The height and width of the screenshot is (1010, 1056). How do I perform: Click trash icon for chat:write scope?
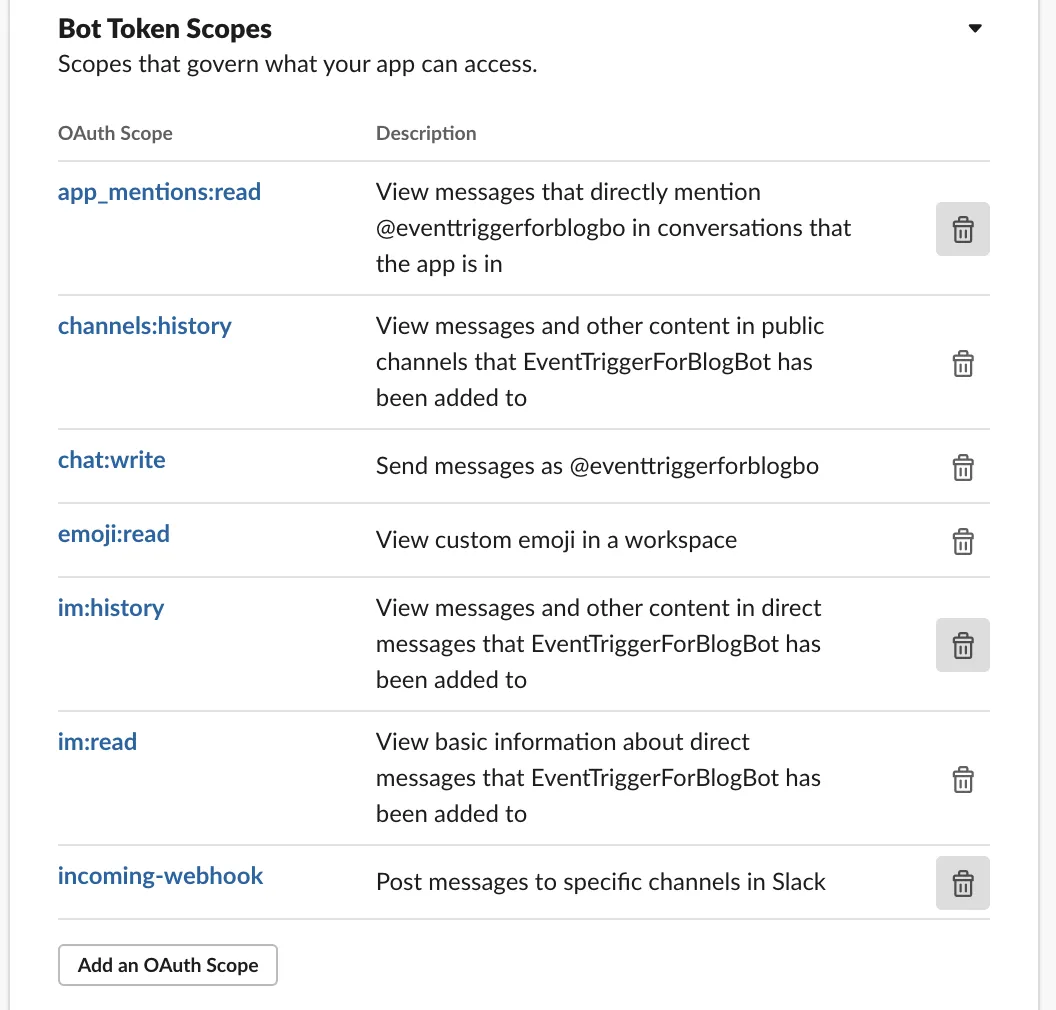(x=962, y=467)
